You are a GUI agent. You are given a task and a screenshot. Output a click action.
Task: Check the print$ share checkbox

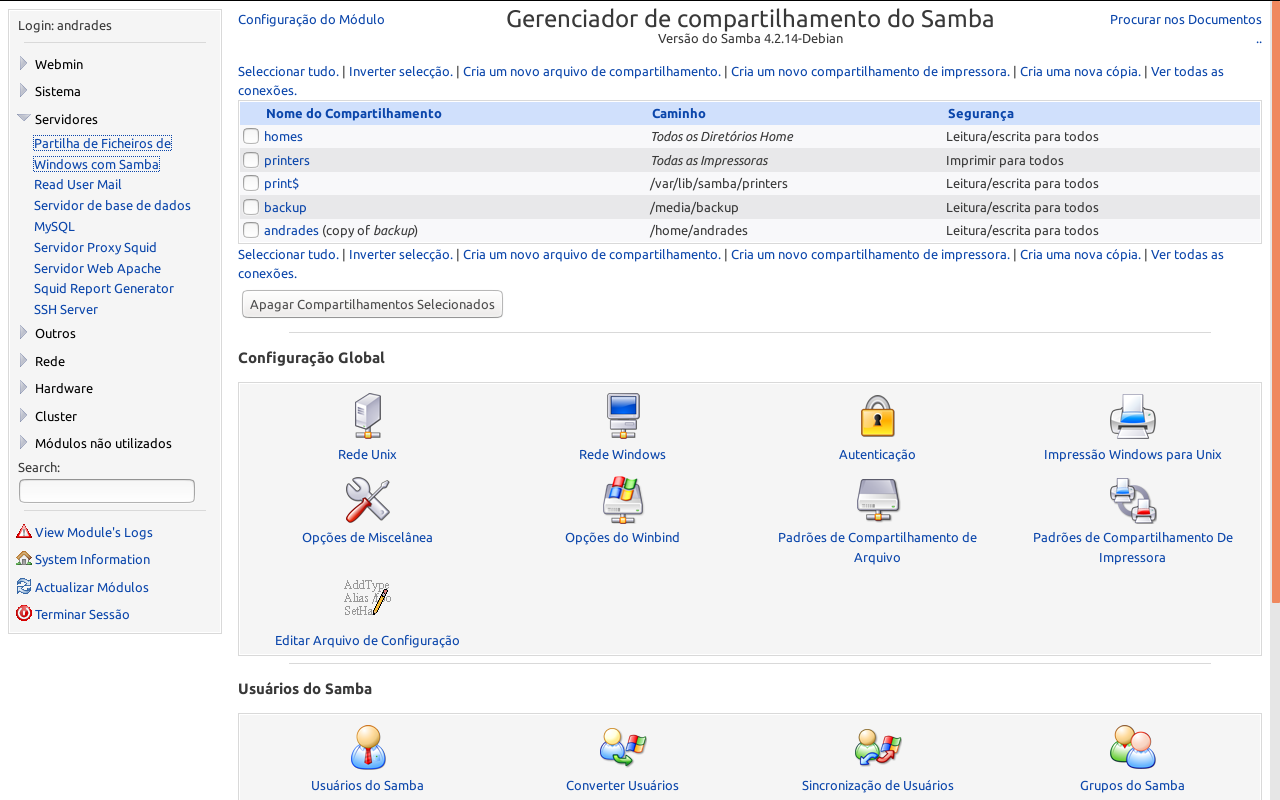tap(251, 183)
